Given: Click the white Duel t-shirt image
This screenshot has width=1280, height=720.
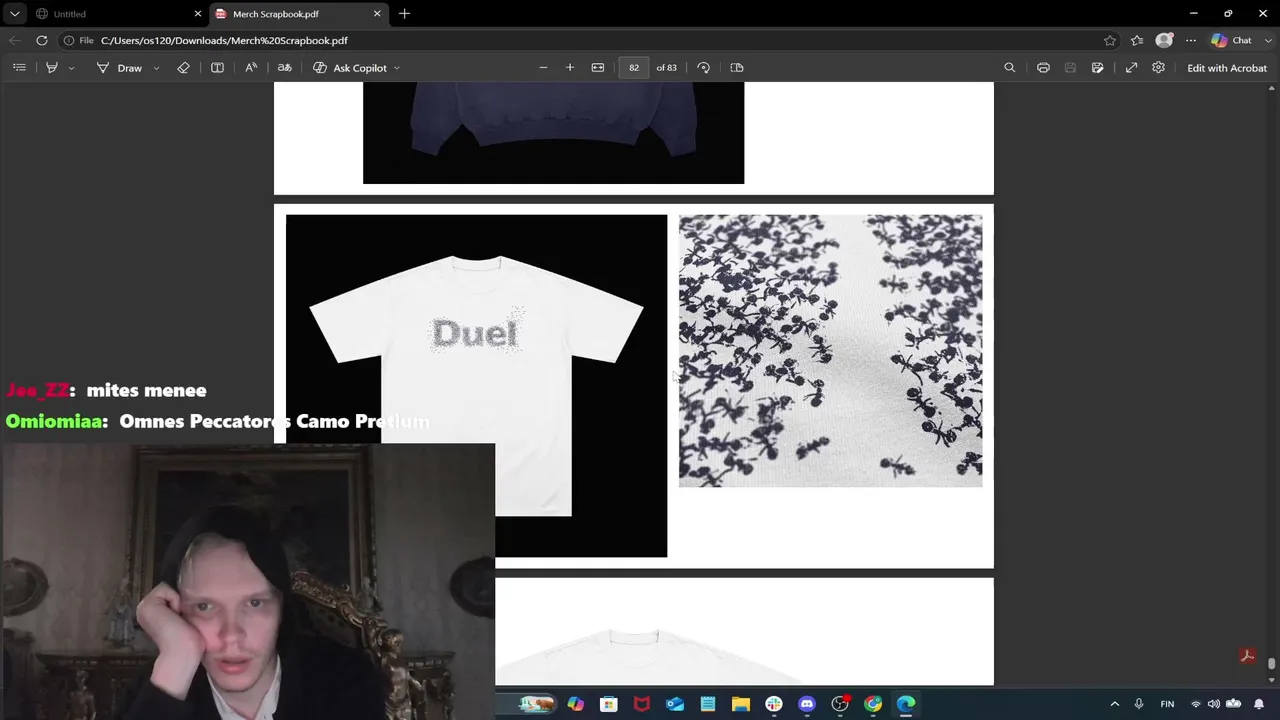Looking at the screenshot, I should 476,386.
